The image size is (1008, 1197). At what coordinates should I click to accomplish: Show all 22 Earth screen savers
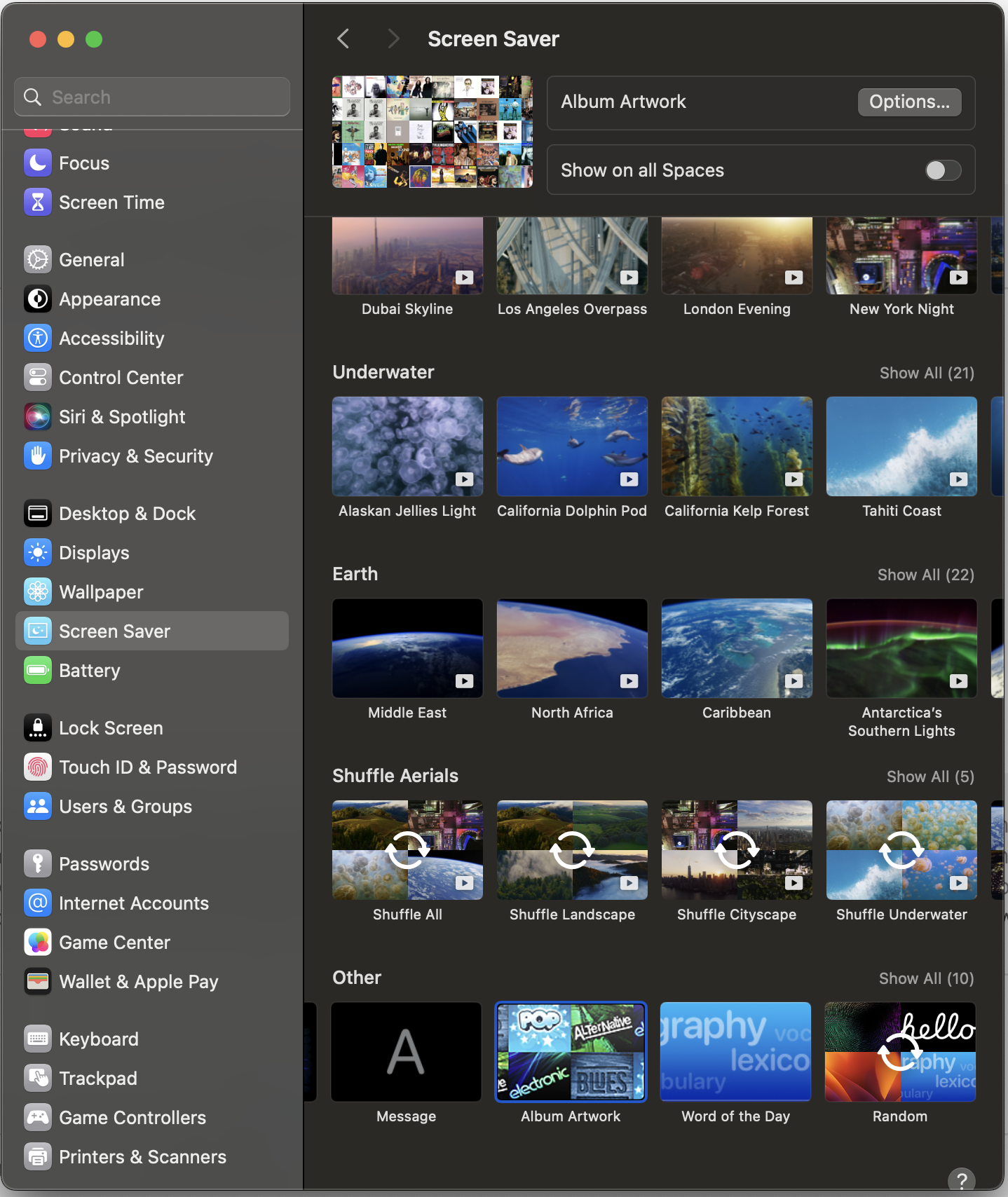pyautogui.click(x=926, y=575)
